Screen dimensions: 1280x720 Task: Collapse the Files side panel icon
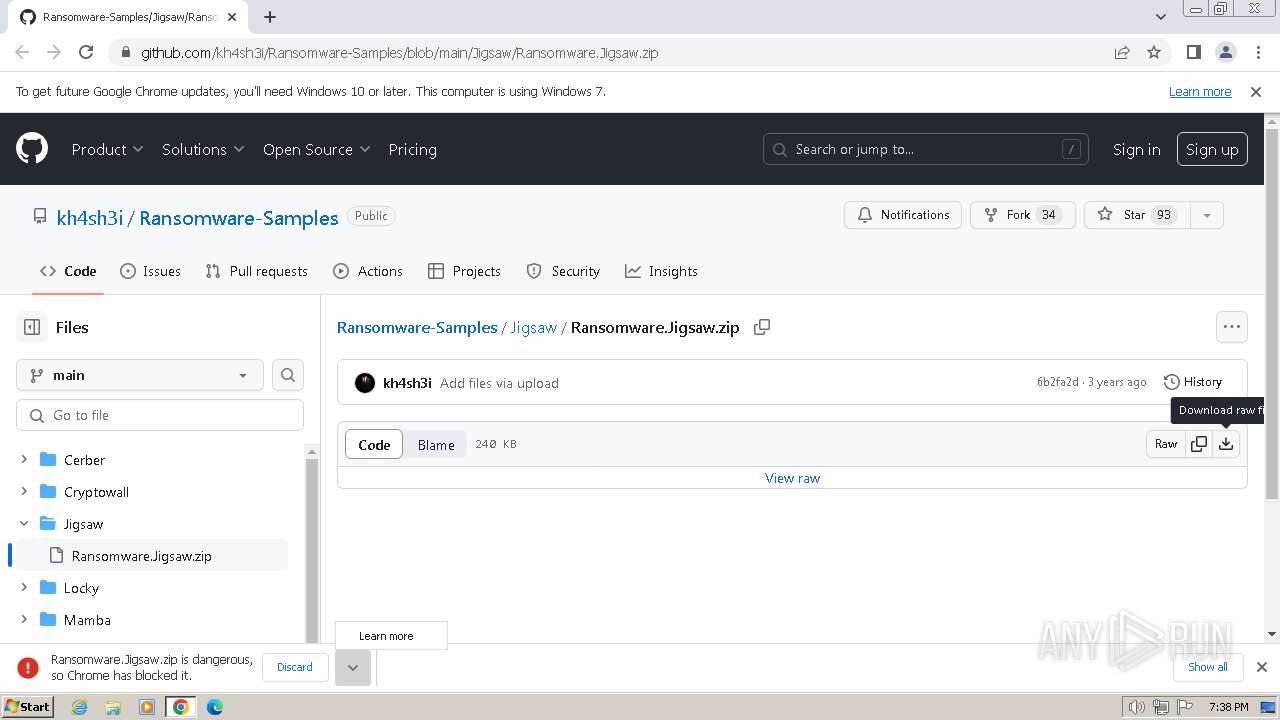click(32, 327)
